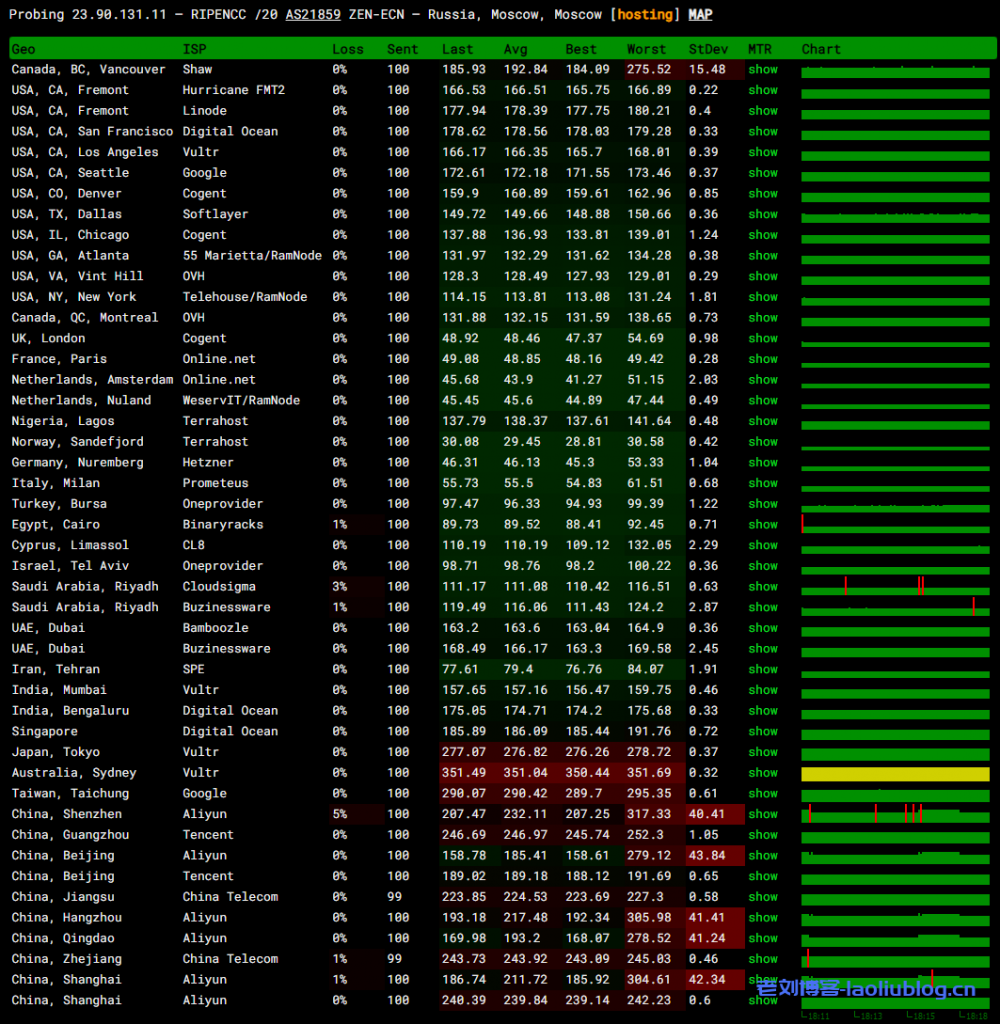
Task: Click the Taiwan, Taichung Google row chart
Action: tap(895, 794)
